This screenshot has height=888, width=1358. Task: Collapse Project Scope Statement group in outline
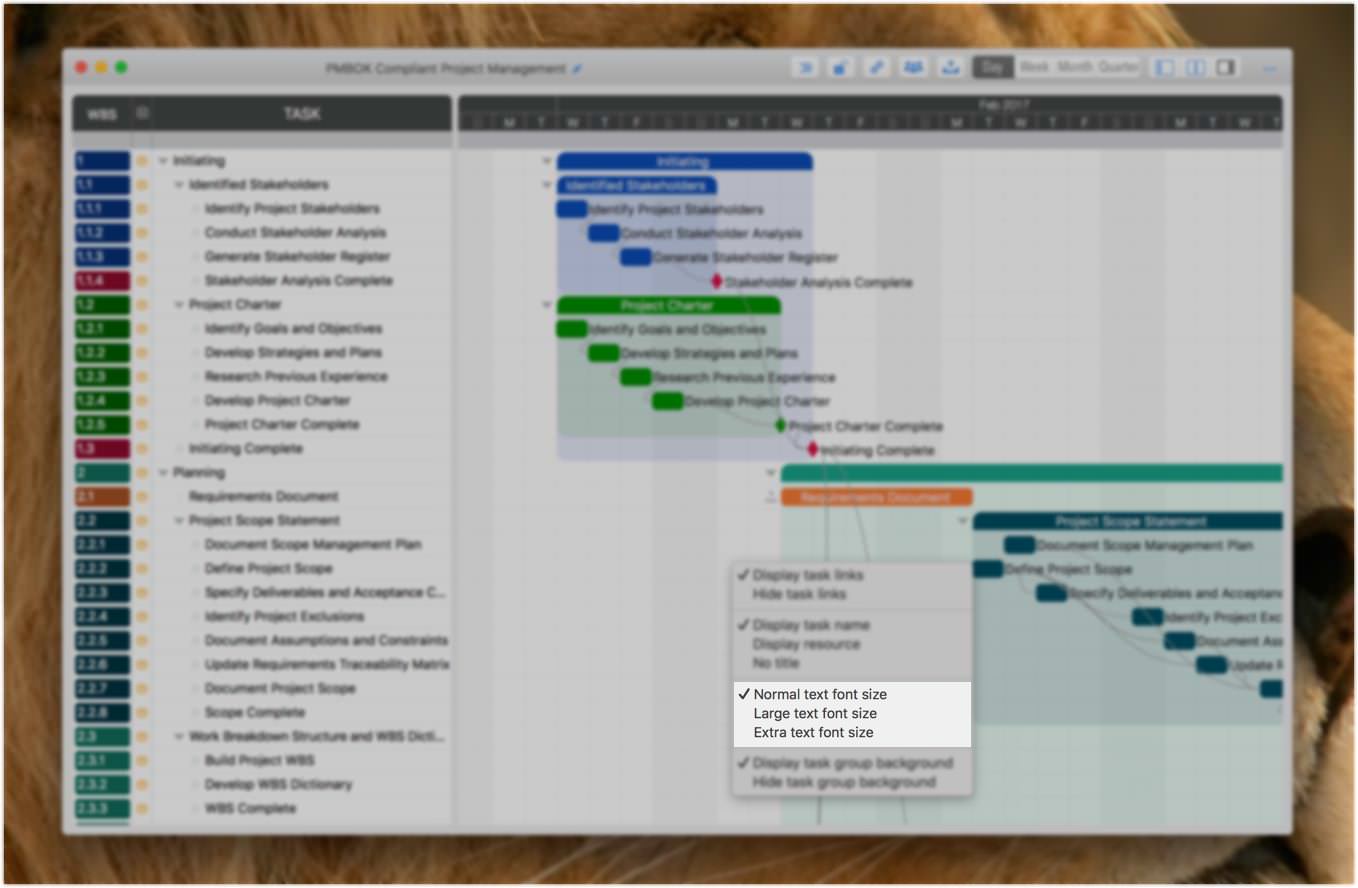[x=179, y=521]
